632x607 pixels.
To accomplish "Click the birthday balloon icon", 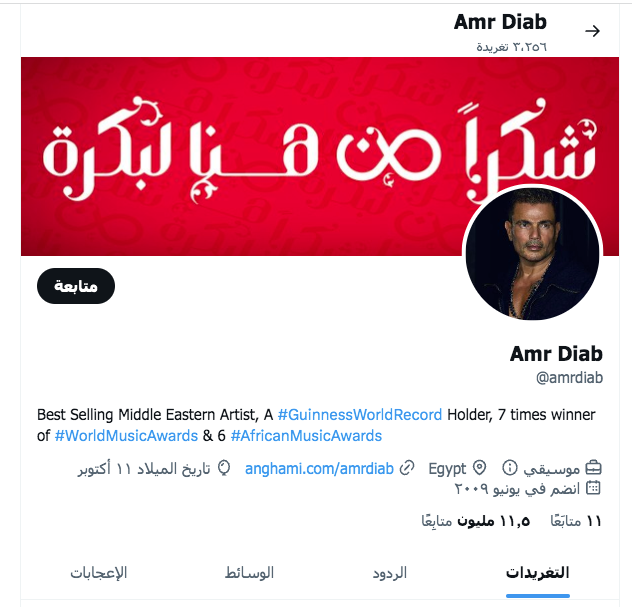I will pos(224,468).
